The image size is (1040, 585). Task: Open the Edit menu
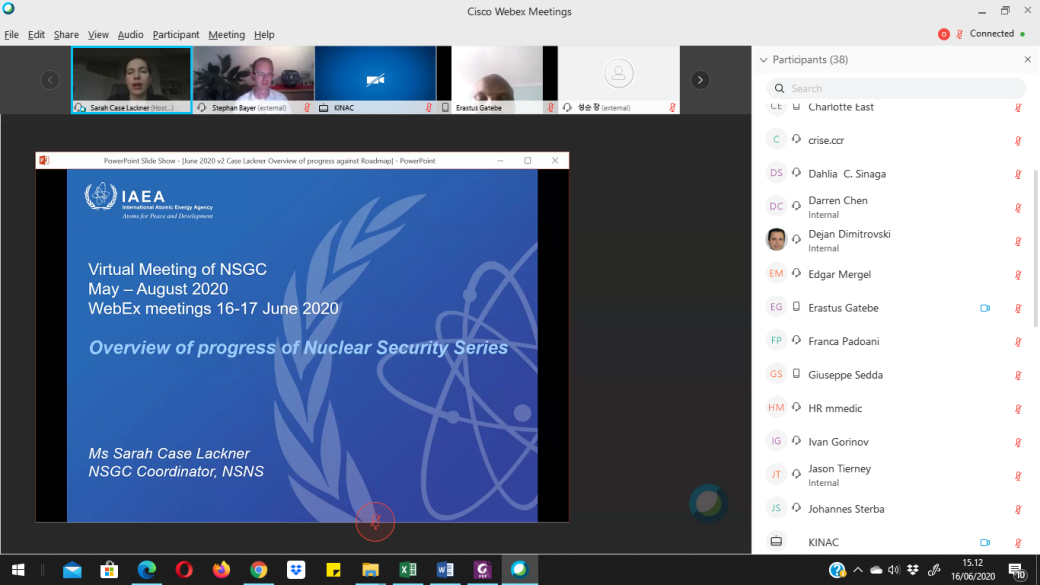coord(36,34)
